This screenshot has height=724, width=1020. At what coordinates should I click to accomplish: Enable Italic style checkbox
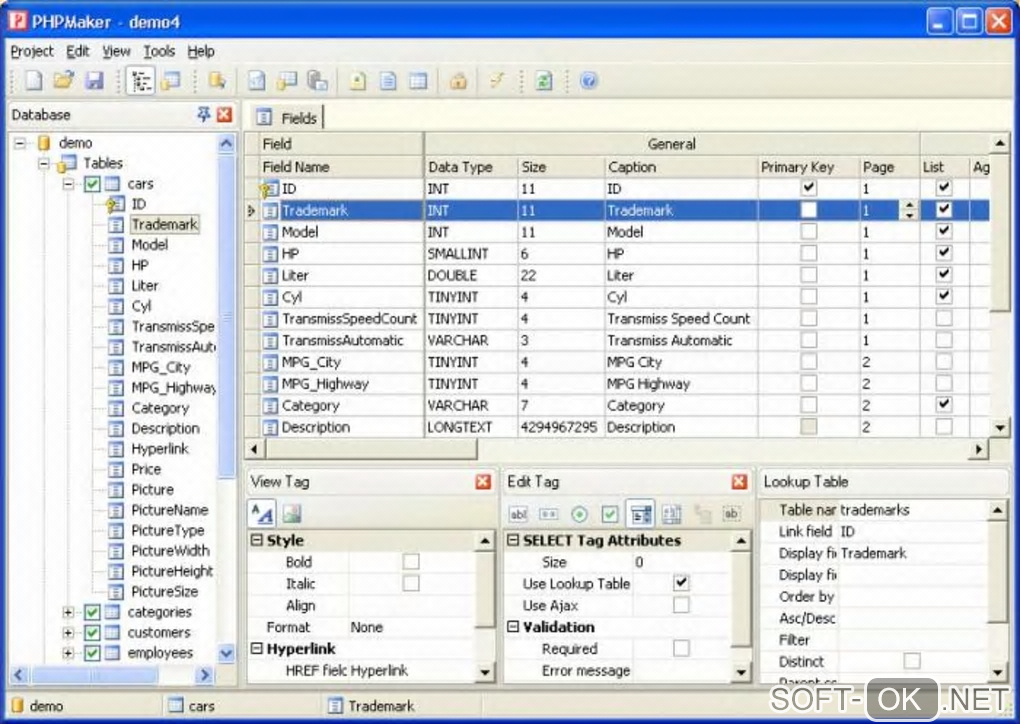pyautogui.click(x=410, y=583)
